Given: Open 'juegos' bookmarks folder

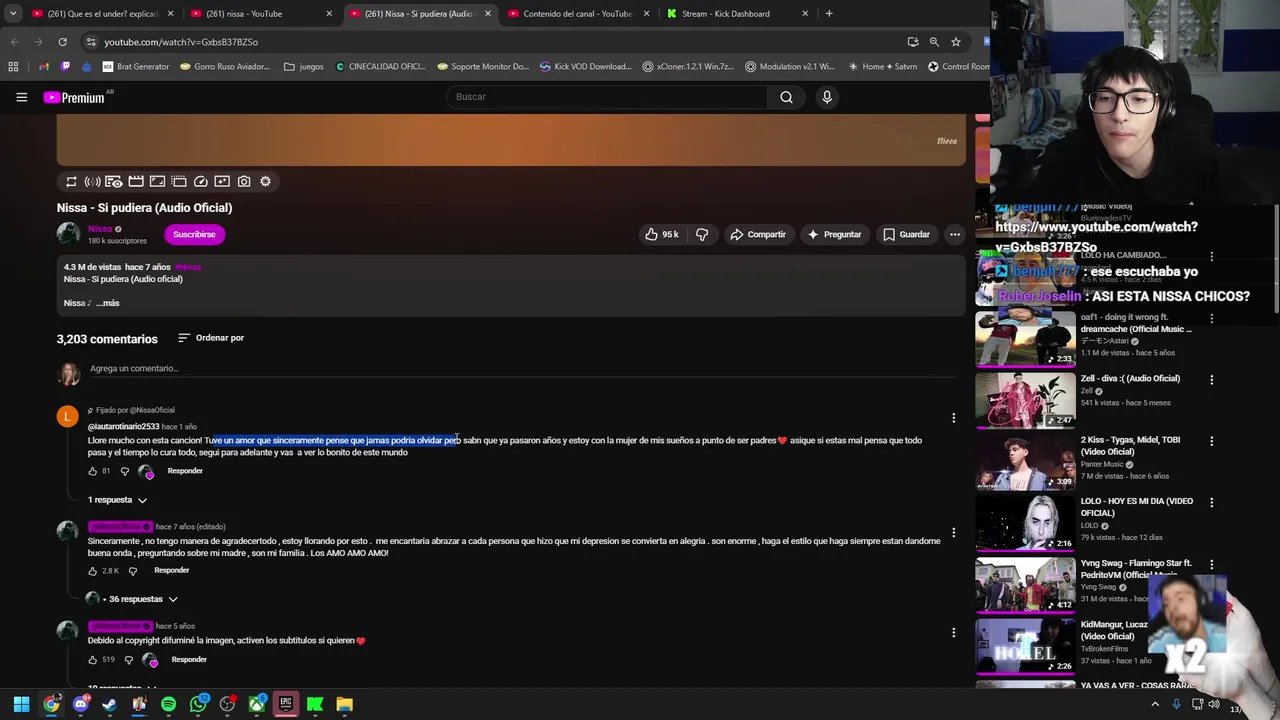Looking at the screenshot, I should point(304,67).
